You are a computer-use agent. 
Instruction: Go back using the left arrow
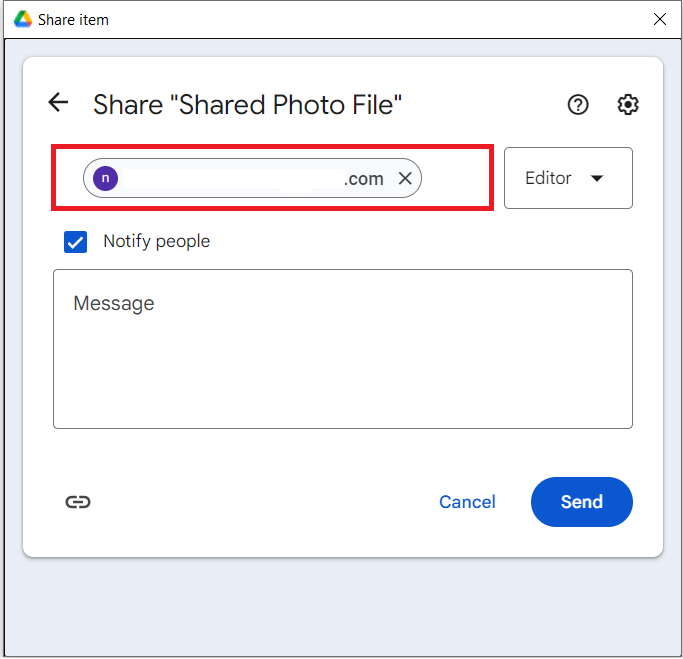pyautogui.click(x=58, y=103)
